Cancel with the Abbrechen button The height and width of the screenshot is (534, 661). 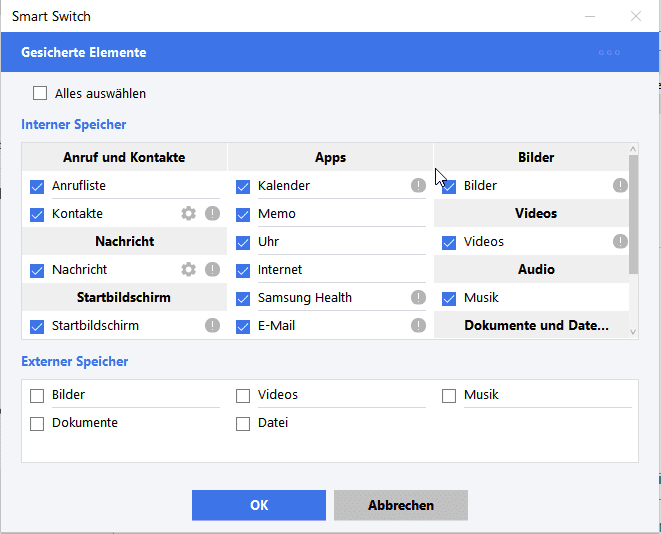point(401,505)
